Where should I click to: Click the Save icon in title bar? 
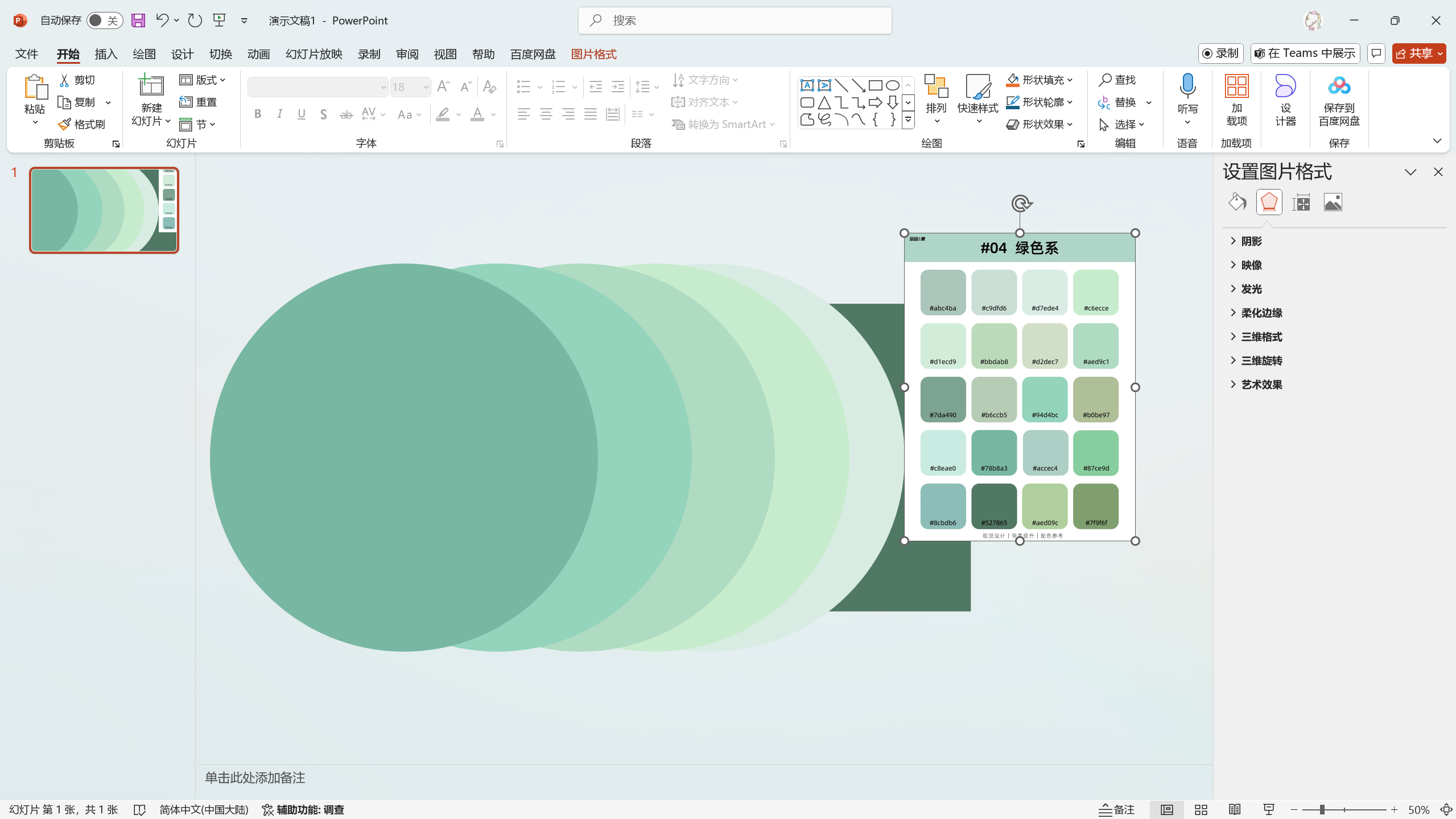(138, 20)
